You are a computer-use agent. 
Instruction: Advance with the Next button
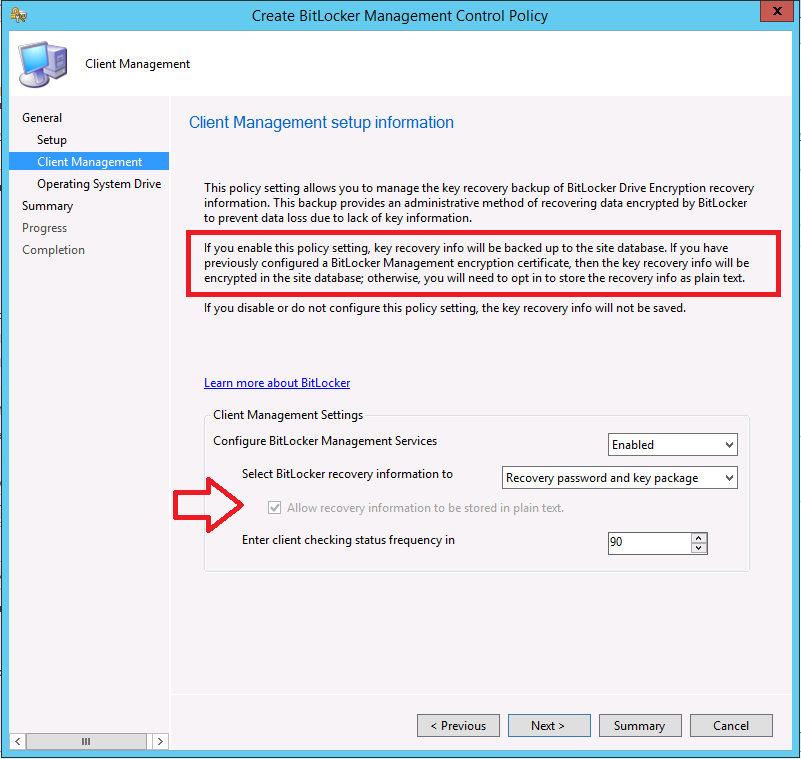(549, 726)
